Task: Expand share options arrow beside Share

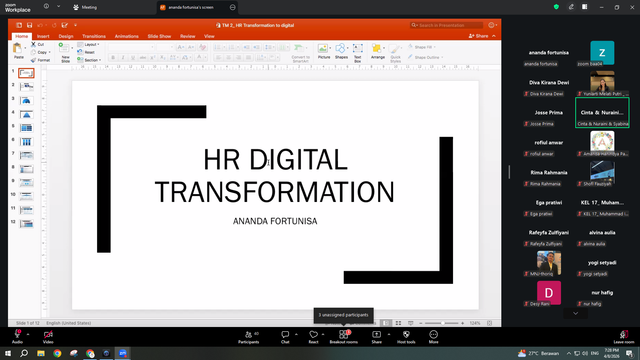Action: click(389, 334)
